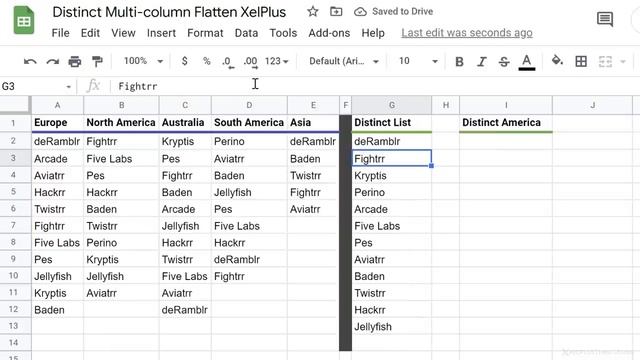Open the Add-ons menu

pos(329,33)
